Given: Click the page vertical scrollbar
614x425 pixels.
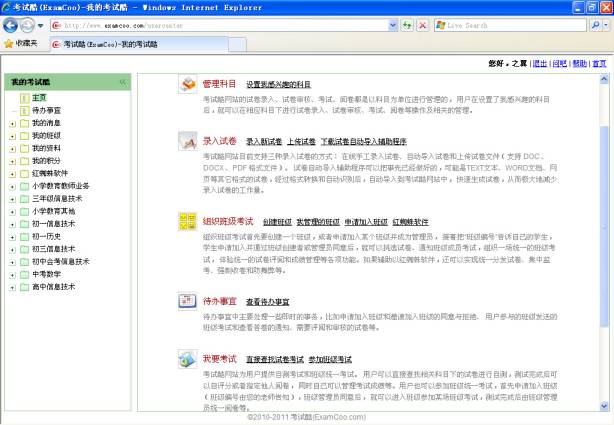Looking at the screenshot, I should click(603, 240).
